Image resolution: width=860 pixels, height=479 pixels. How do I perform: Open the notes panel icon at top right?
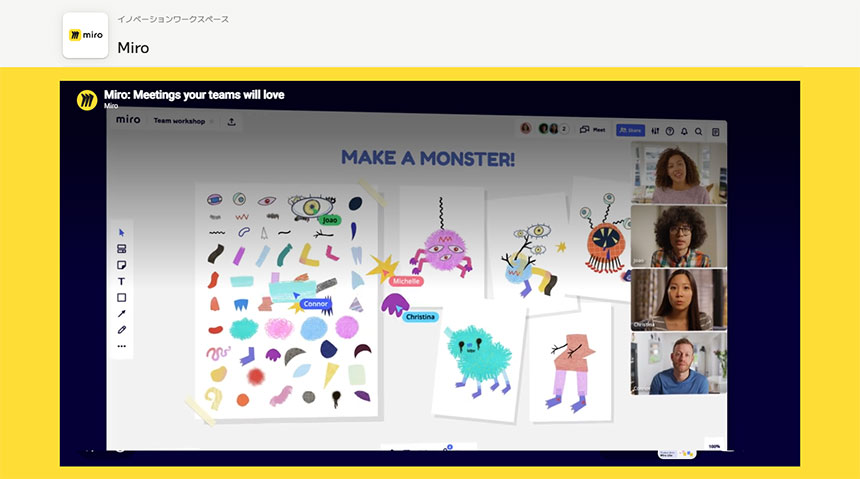(716, 132)
